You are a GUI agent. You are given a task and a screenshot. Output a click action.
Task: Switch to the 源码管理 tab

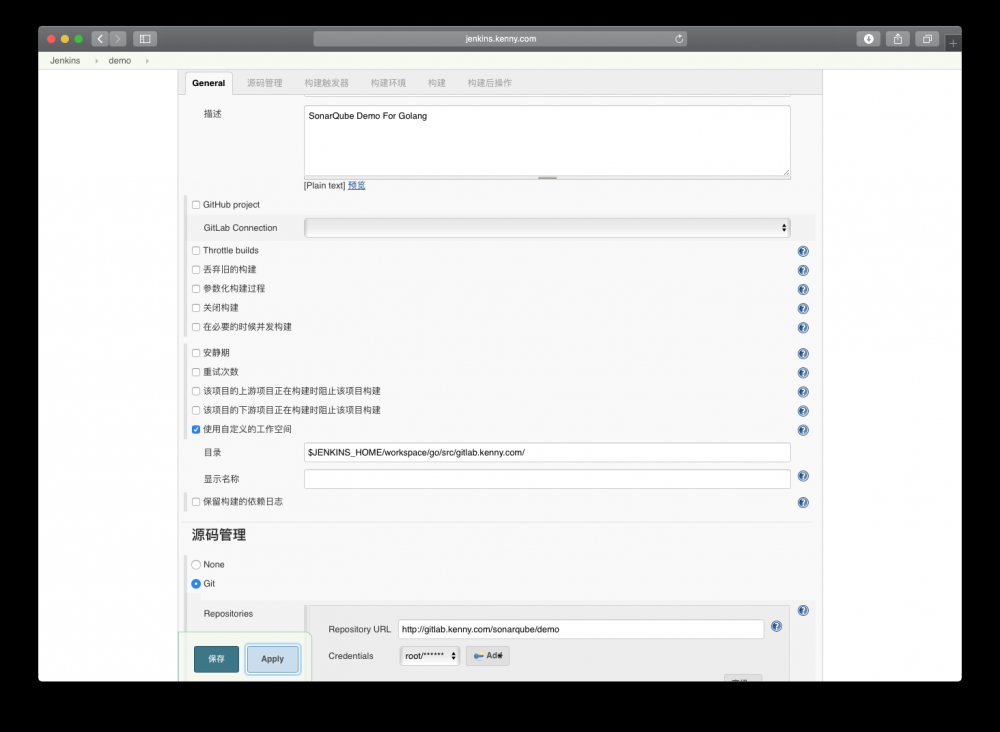tap(267, 83)
